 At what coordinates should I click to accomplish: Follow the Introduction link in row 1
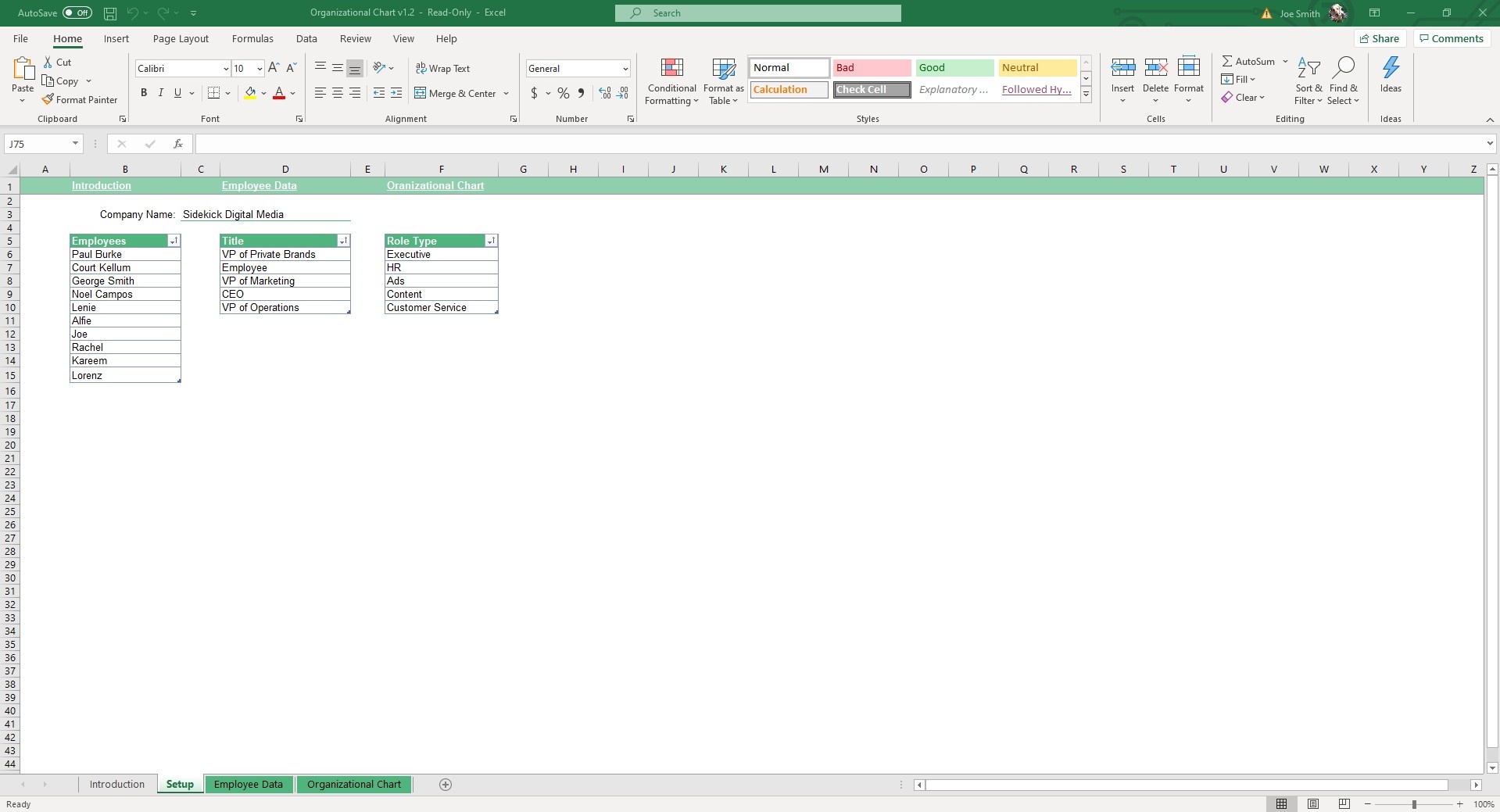(102, 186)
